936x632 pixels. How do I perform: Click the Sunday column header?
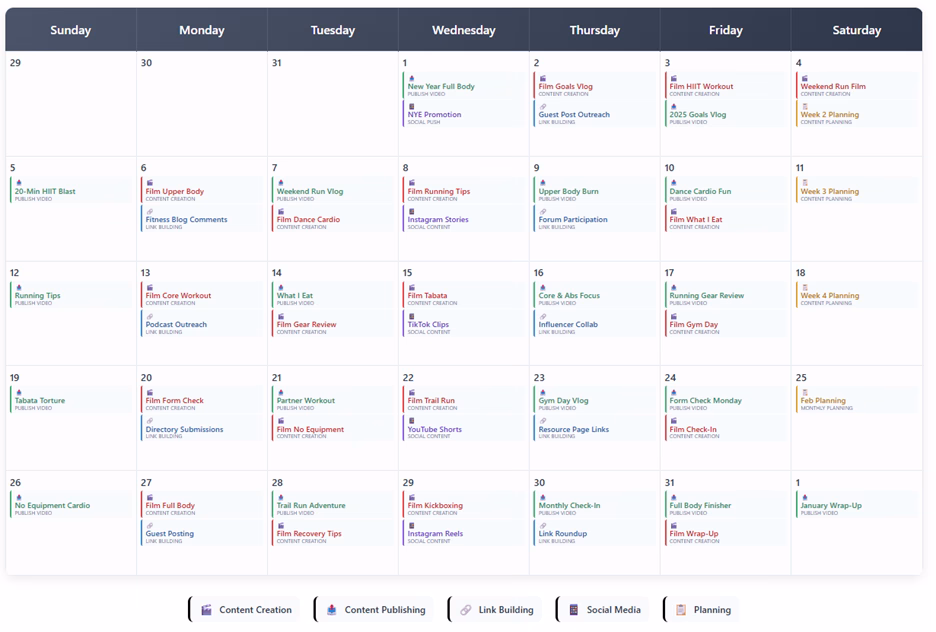pos(70,30)
